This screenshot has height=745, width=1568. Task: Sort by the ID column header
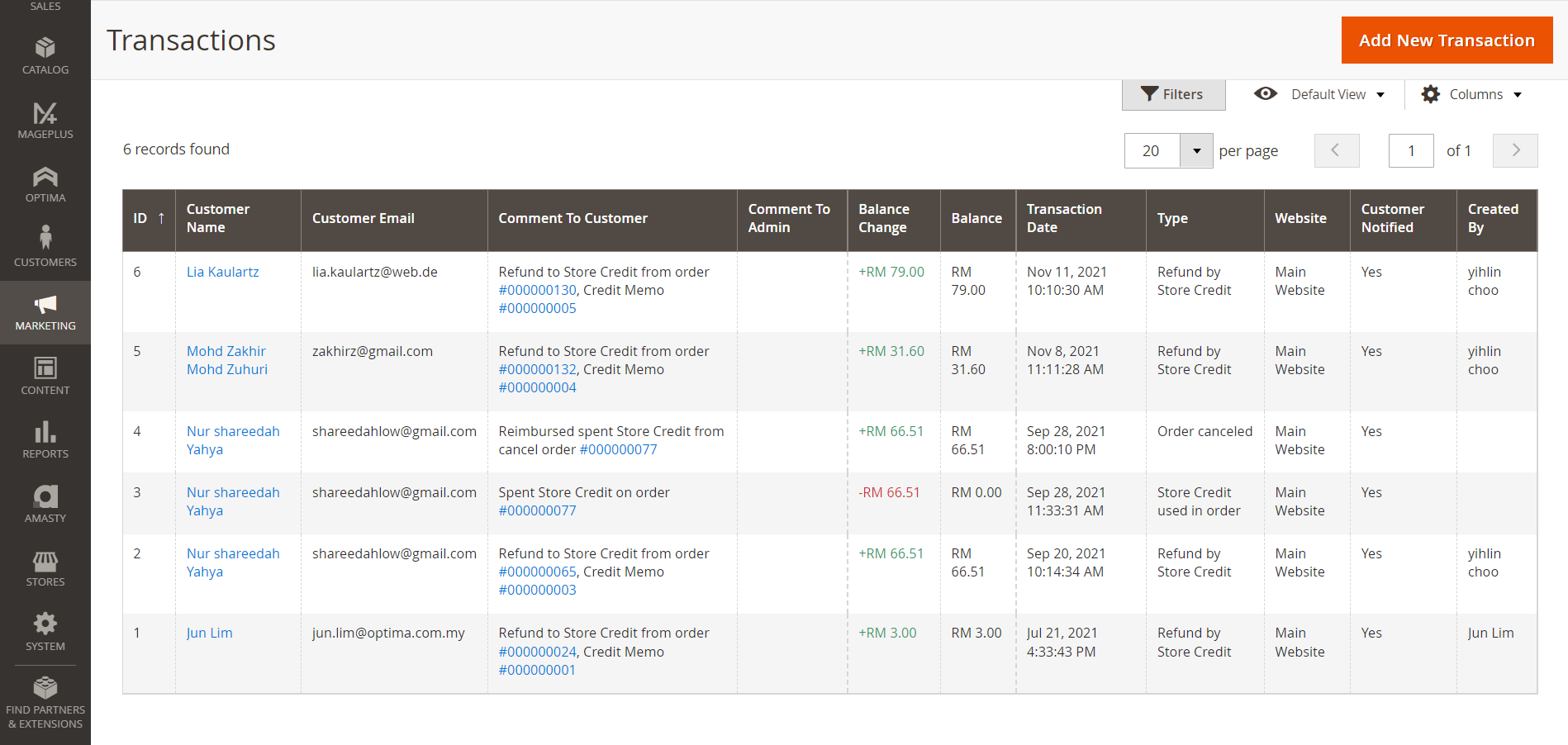pyautogui.click(x=149, y=219)
